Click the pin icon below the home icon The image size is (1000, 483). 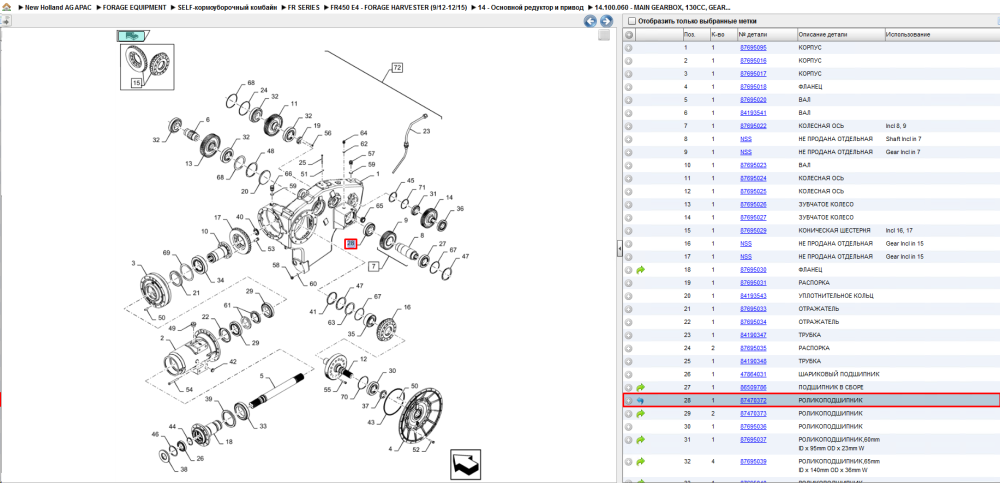6,21
